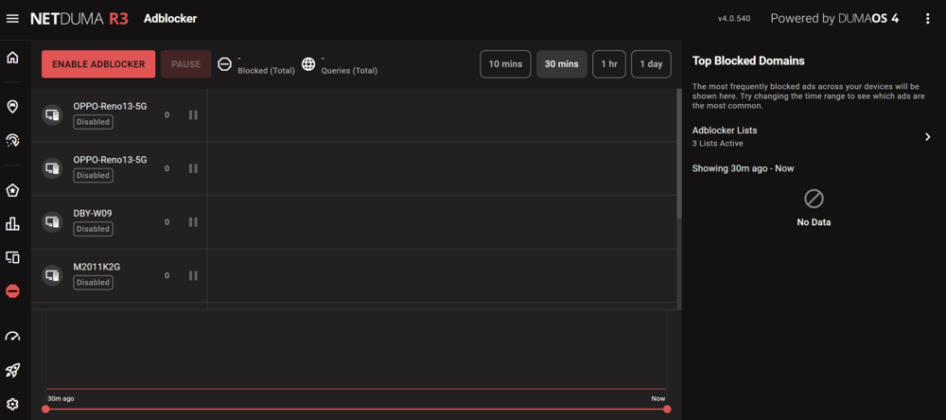Open the Device Manager sidebar icon
Image resolution: width=946 pixels, height=420 pixels.
12,258
